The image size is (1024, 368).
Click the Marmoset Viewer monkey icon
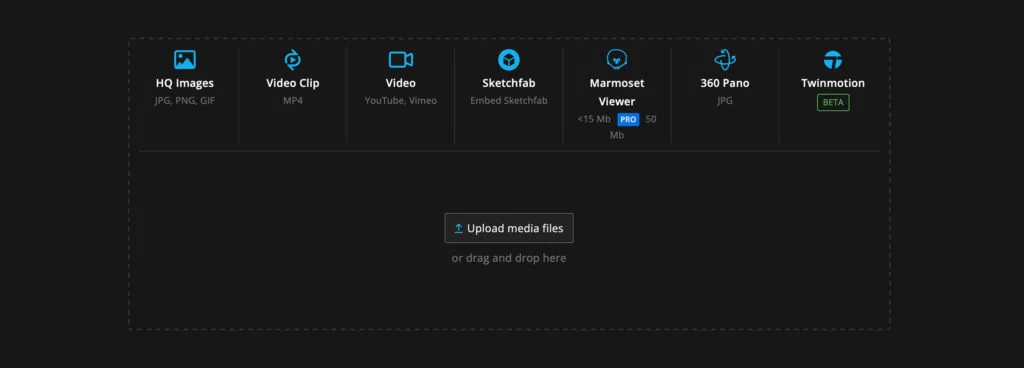616,60
